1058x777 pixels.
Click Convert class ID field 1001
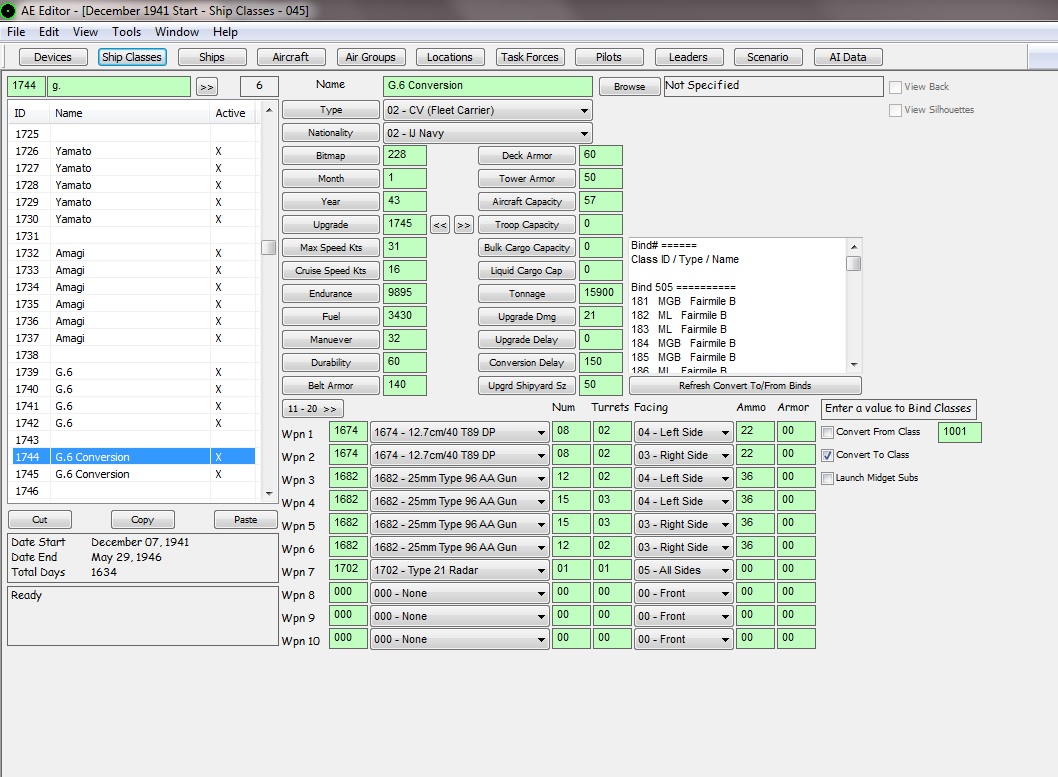pos(959,432)
